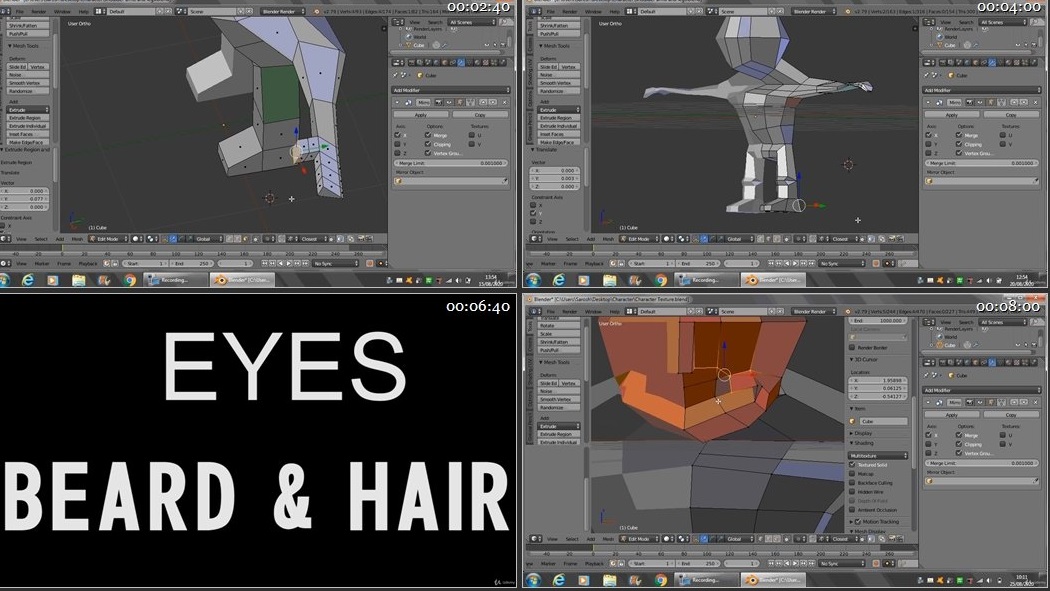Select face select mode icon in 00:02:40 frame
This screenshot has width=1050, height=591.
tap(245, 239)
